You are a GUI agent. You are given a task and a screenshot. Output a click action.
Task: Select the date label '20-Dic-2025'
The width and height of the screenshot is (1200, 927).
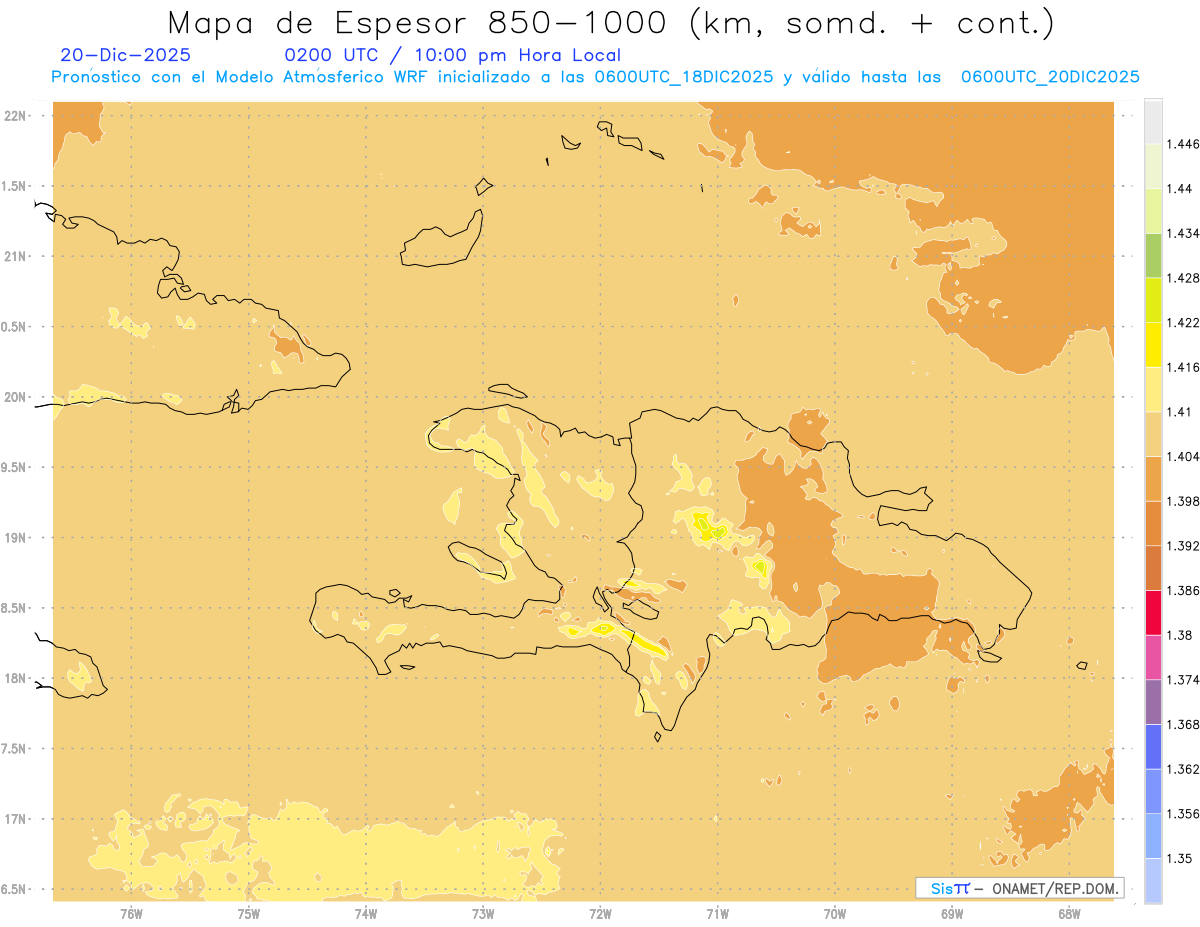click(125, 55)
